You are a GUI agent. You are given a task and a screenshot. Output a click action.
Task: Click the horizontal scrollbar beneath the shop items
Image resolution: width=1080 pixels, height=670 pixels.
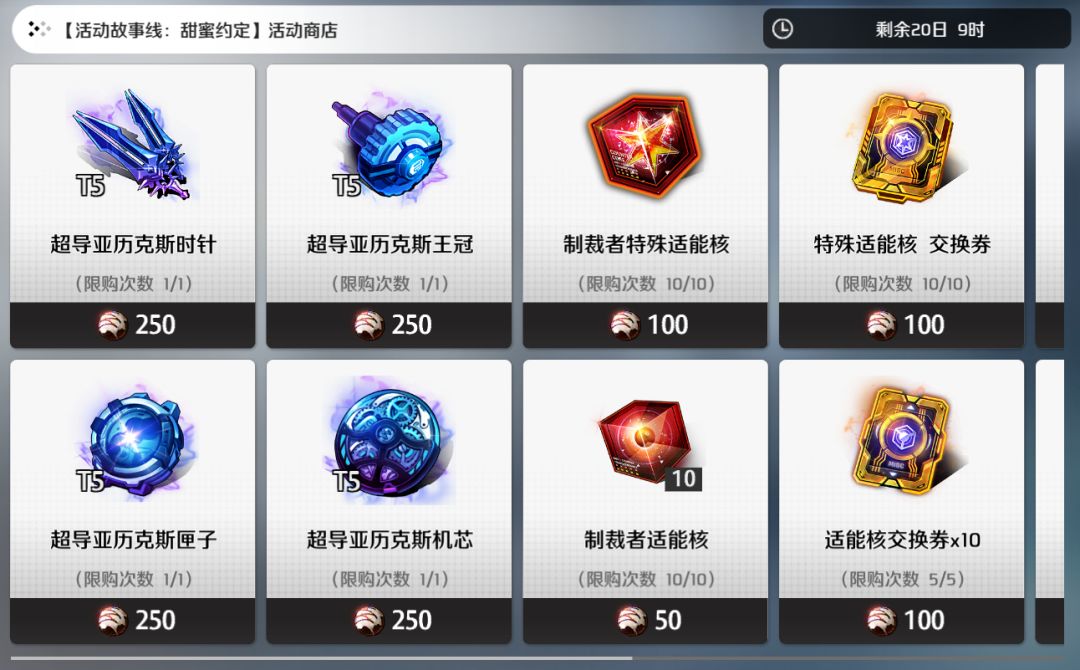click(322, 658)
